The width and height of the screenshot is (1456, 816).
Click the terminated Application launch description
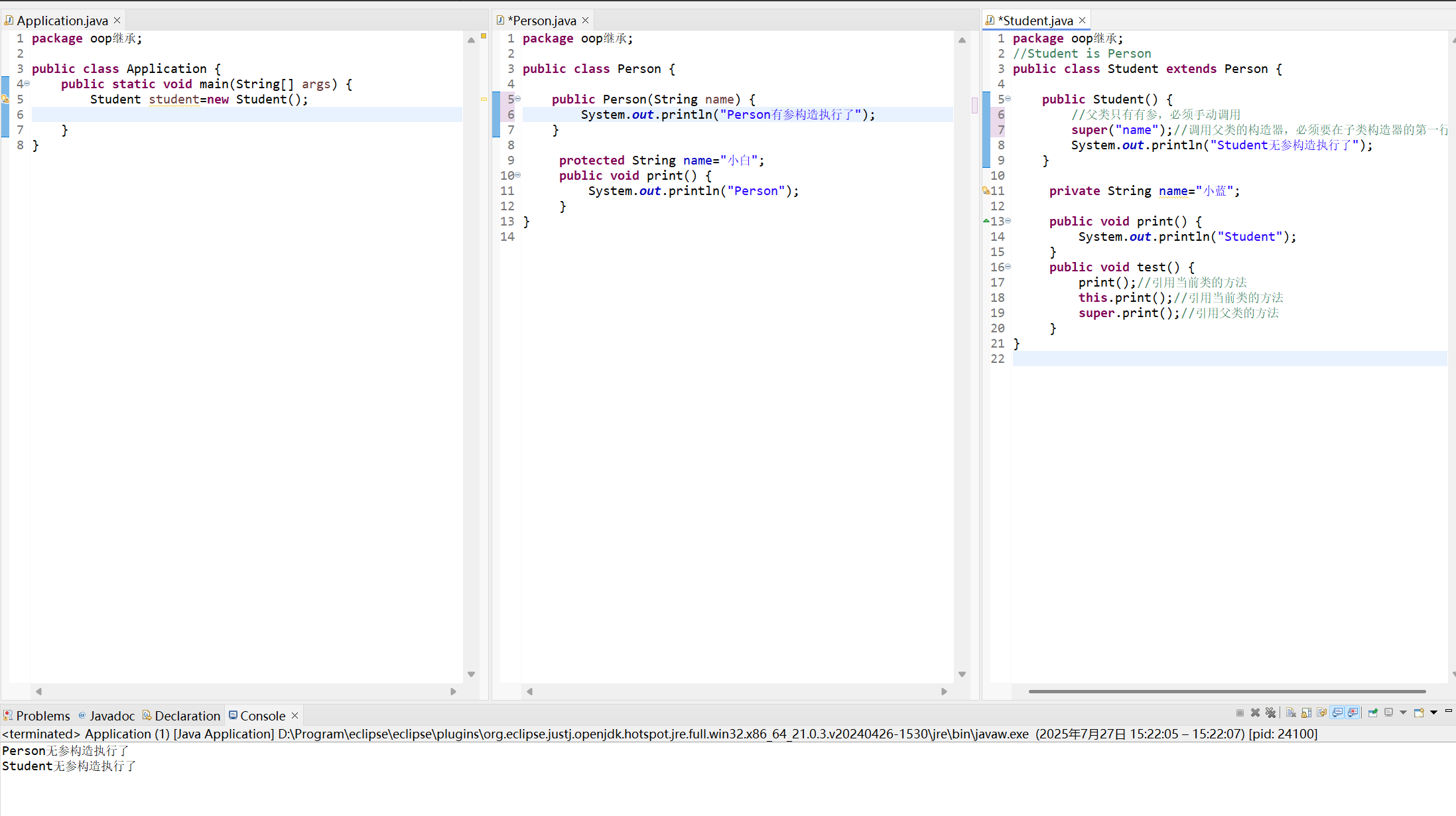click(x=660, y=734)
